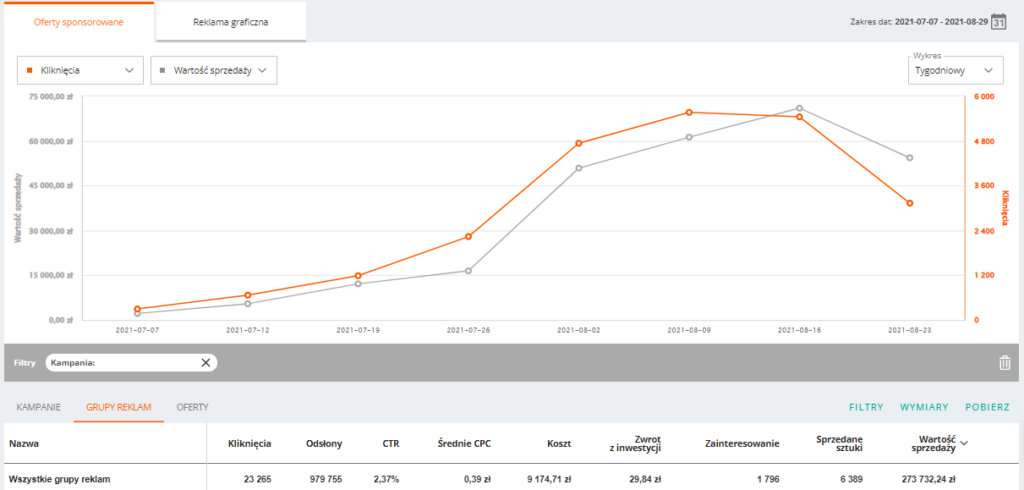1024x490 pixels.
Task: Click the orange data point for 2021-08-09
Action: point(689,112)
